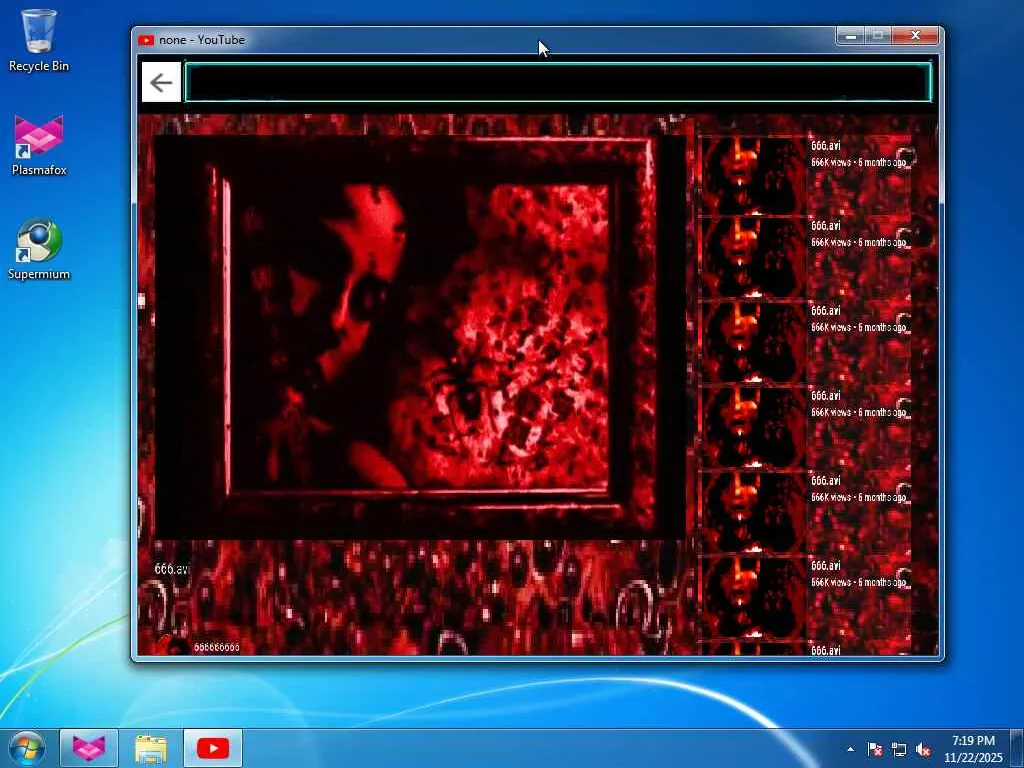Viewport: 1024px width, 768px height.
Task: Select the Supermium desktop shortcut
Action: [39, 249]
